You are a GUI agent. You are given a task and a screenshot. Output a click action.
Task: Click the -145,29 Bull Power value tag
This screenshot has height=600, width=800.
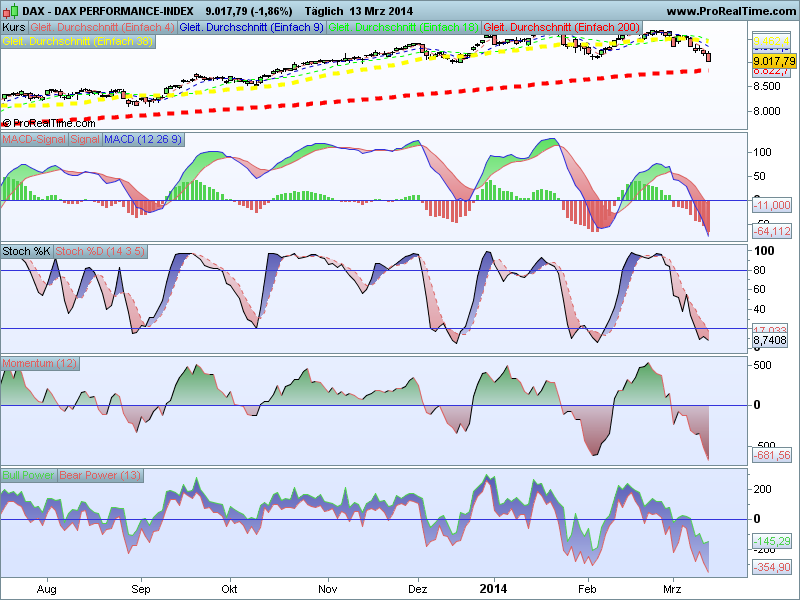coord(772,541)
